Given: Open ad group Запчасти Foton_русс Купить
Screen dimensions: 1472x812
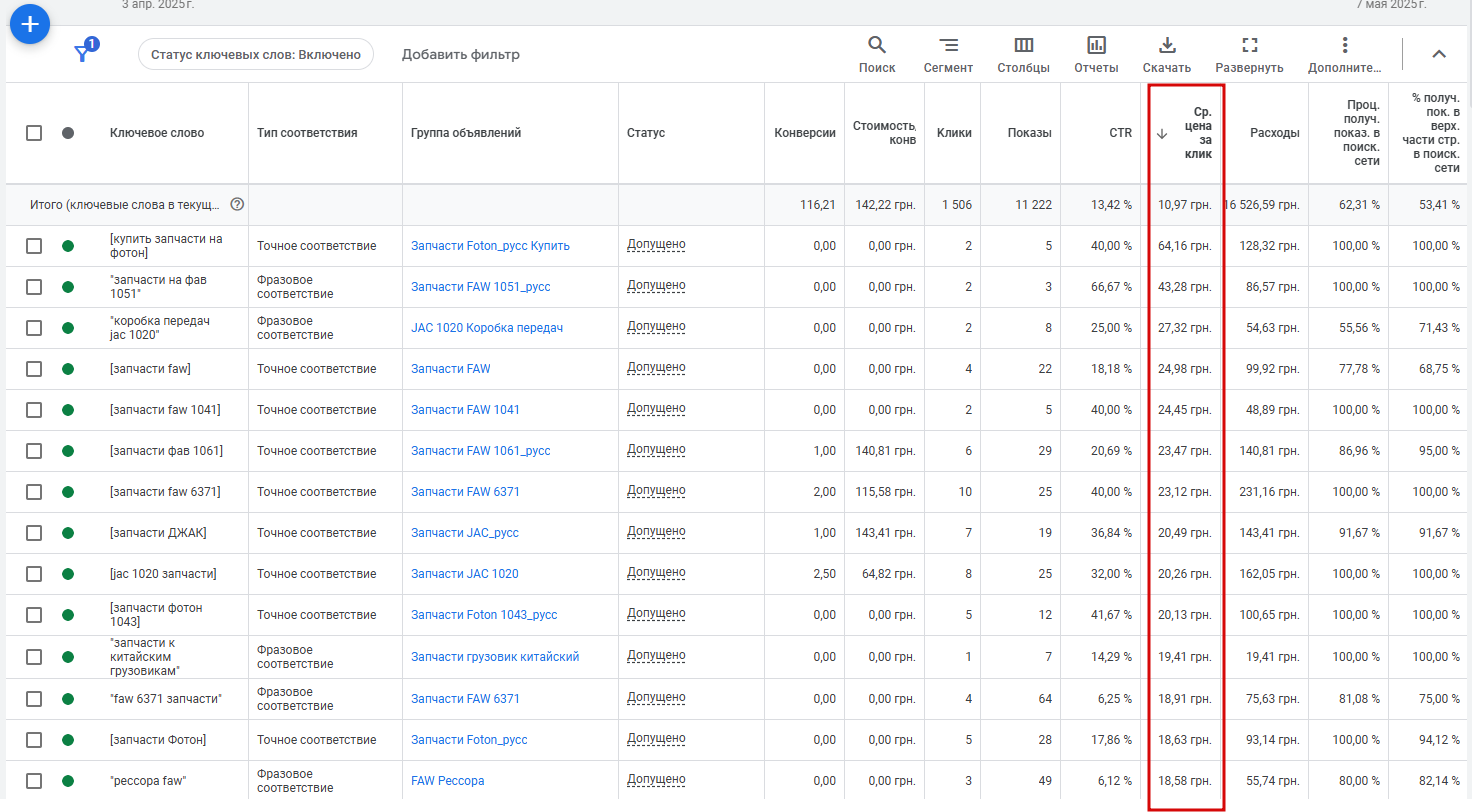Looking at the screenshot, I should (490, 246).
